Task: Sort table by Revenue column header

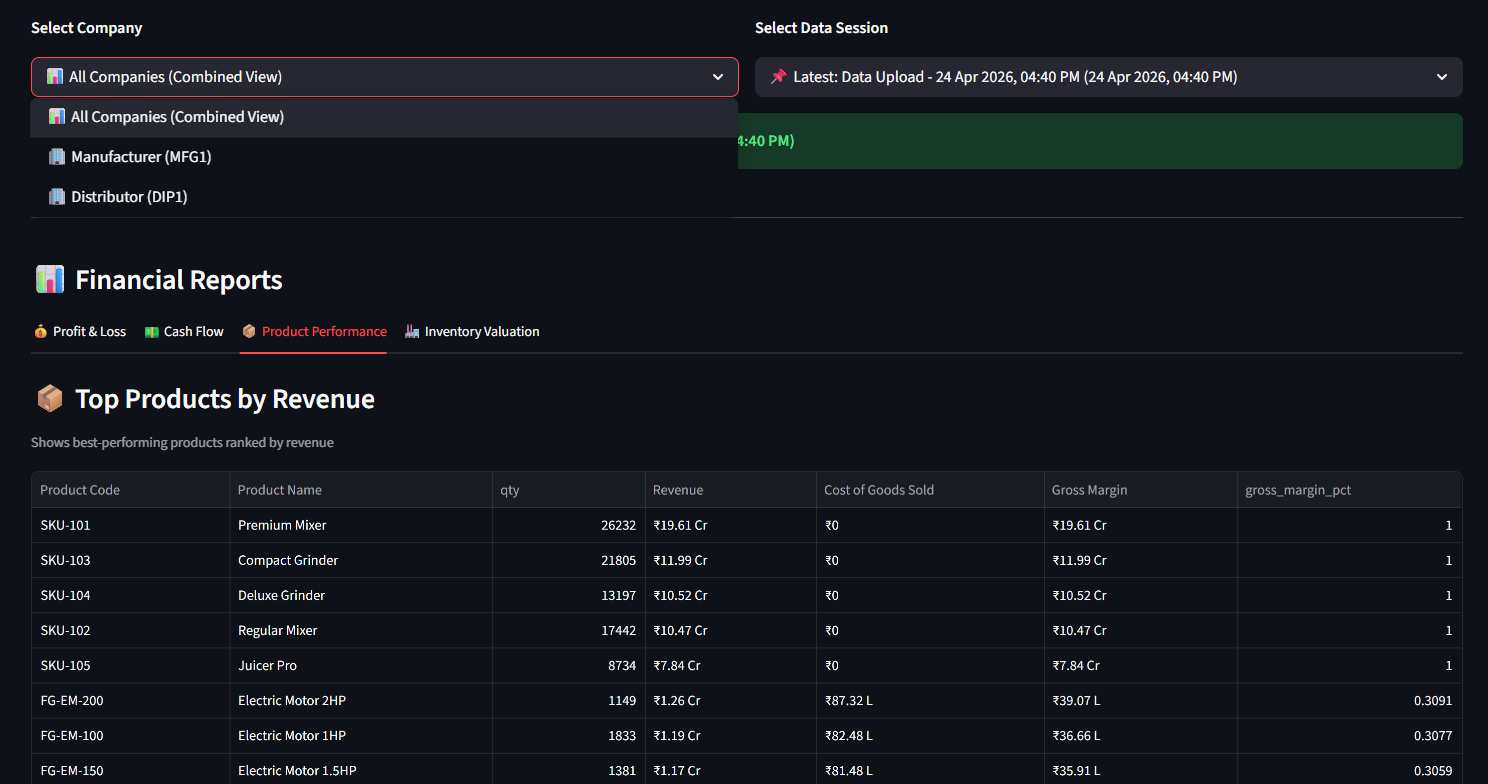Action: tap(730, 490)
